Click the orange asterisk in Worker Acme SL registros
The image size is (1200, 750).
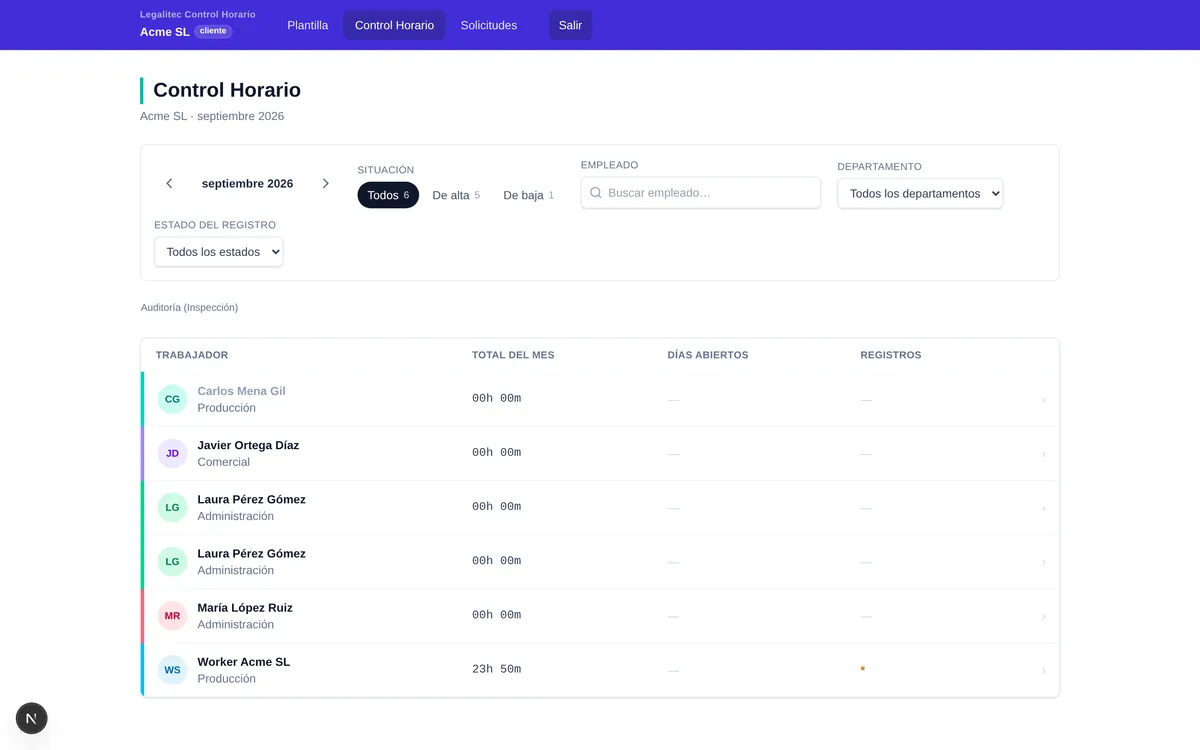[863, 669]
